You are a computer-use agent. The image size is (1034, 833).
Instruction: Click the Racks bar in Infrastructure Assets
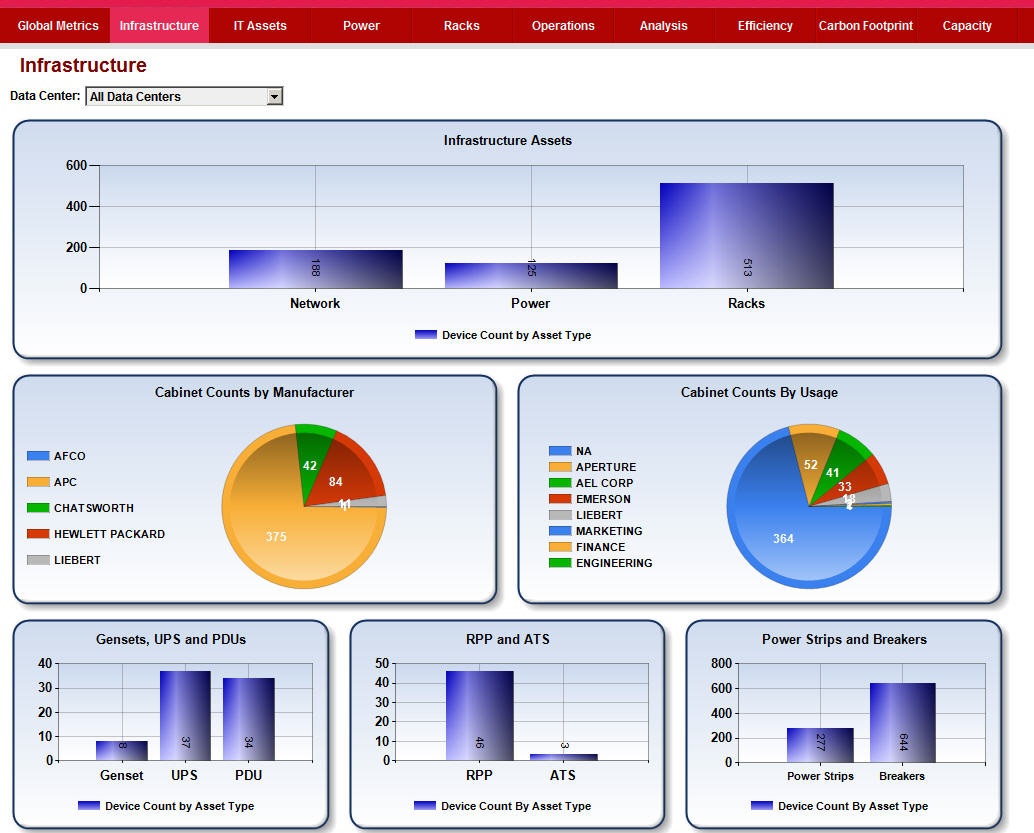pyautogui.click(x=746, y=236)
